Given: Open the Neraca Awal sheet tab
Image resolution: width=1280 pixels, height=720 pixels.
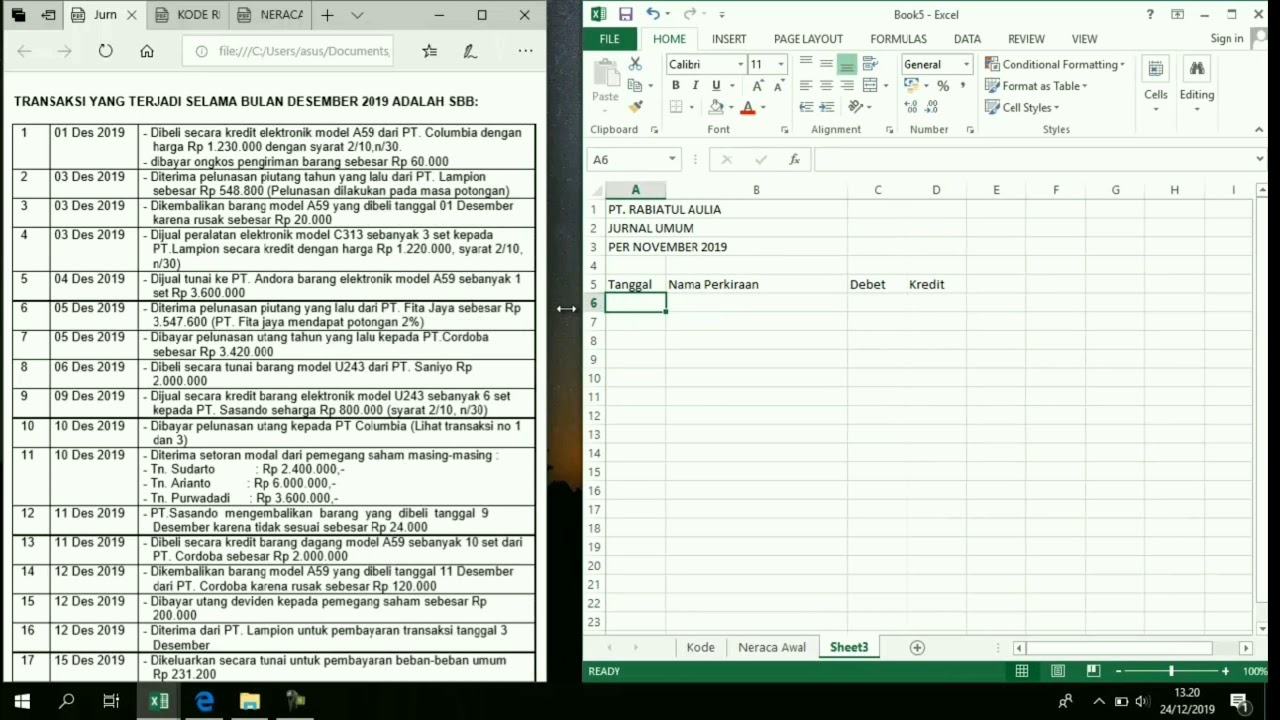Looking at the screenshot, I should pos(771,647).
